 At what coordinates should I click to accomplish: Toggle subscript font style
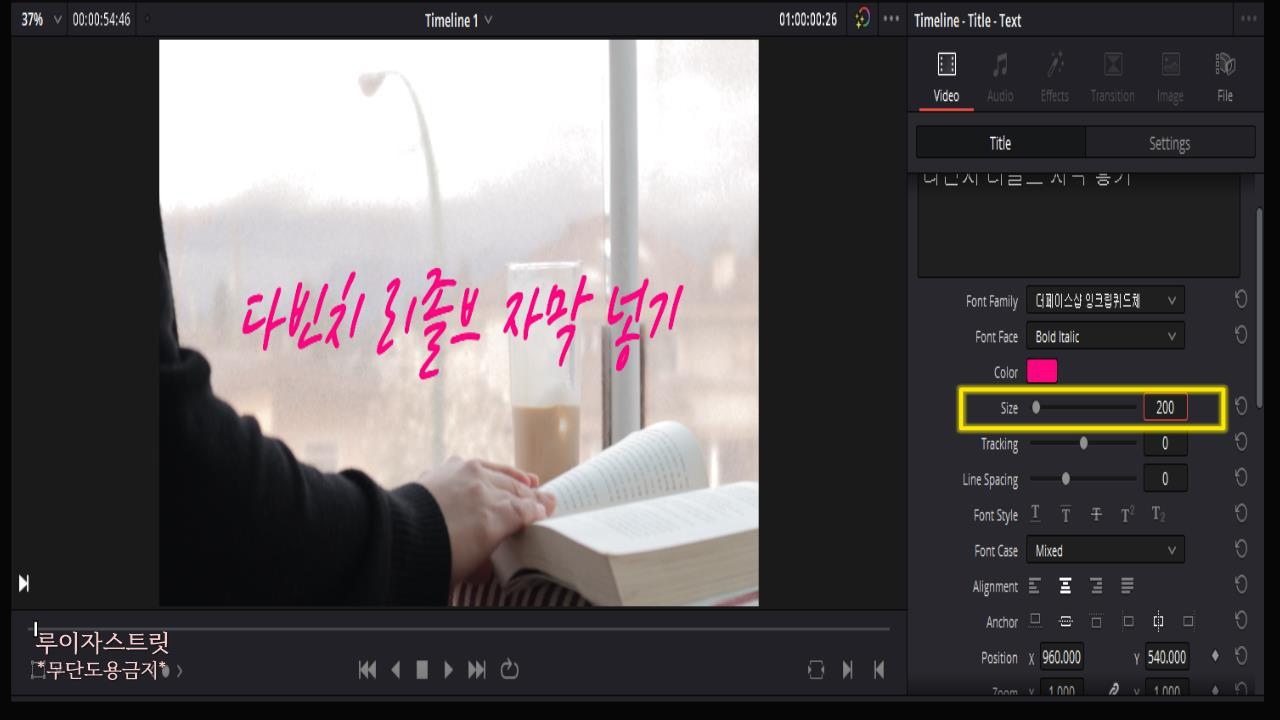[x=1158, y=514]
